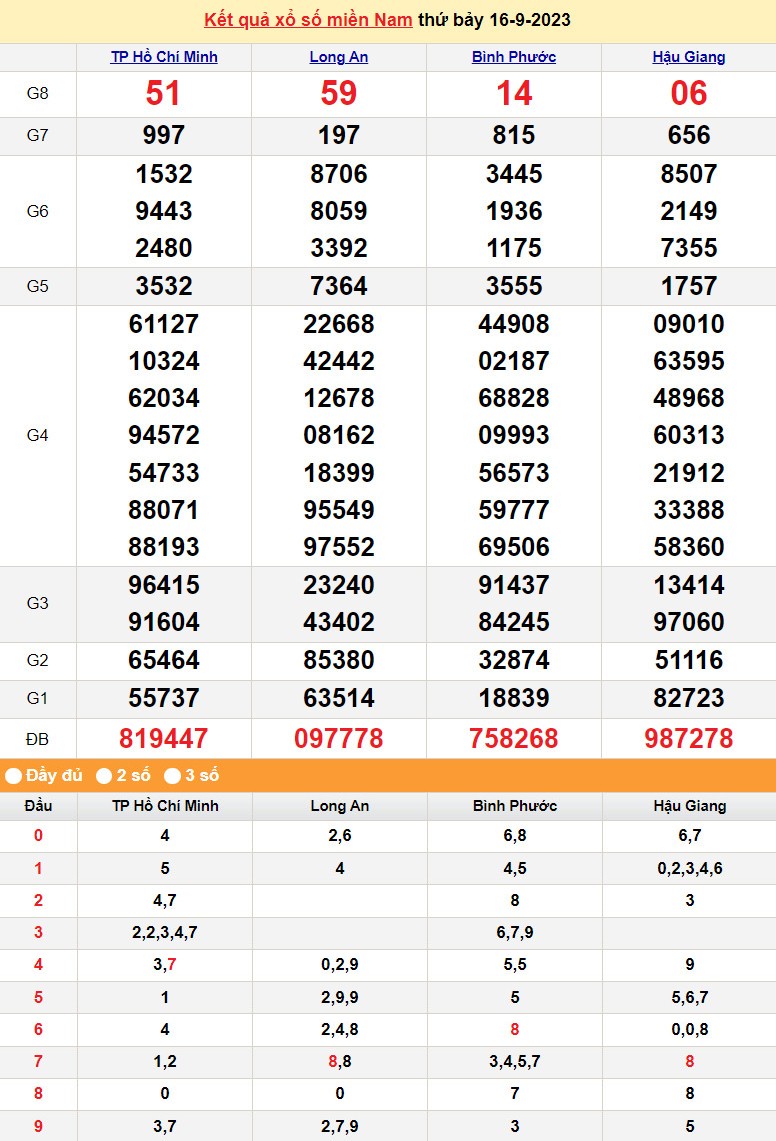This screenshot has width=776, height=1141.
Task: Open the 'Kết quả xổ số miền Nam' title link
Action: coord(308,20)
